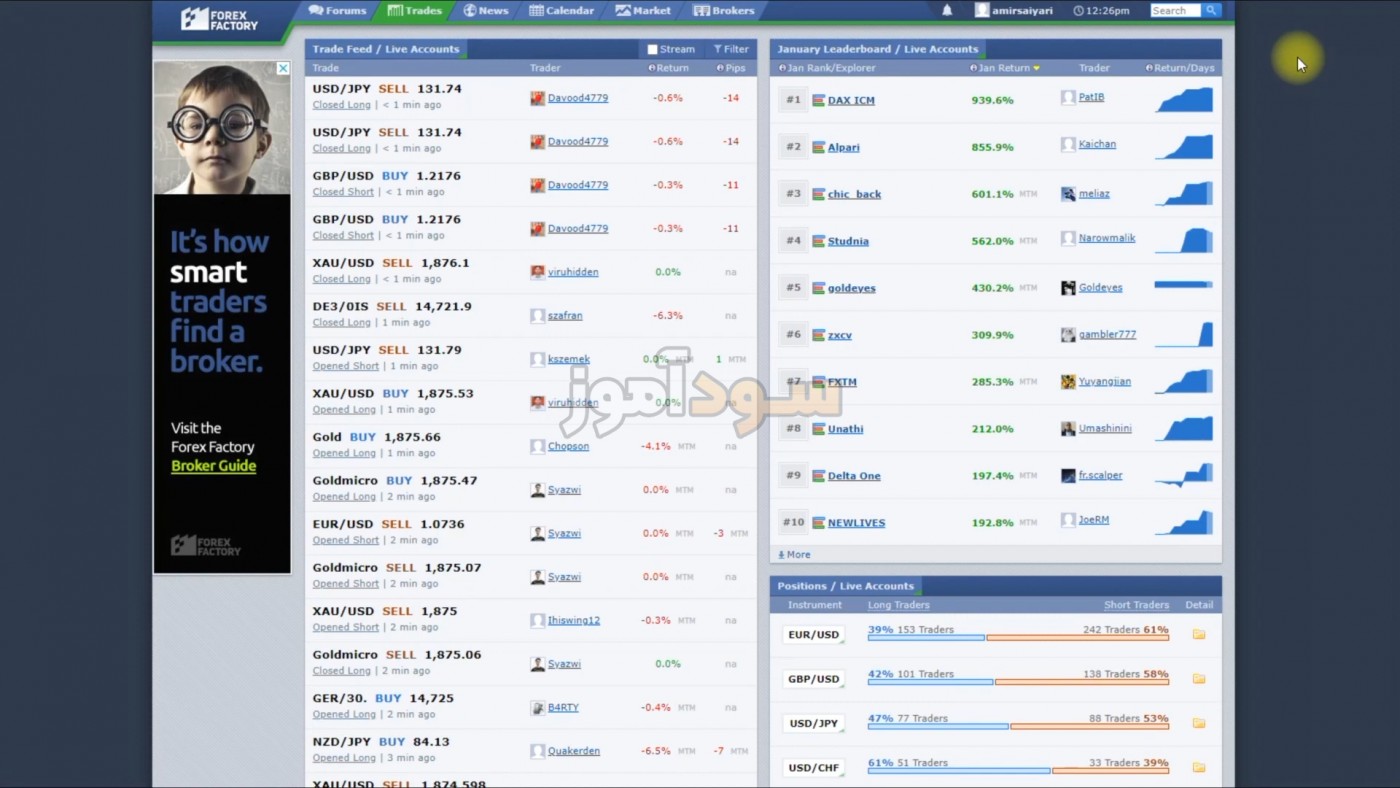Click the GBP/USD long/short traders bar

(1018, 682)
